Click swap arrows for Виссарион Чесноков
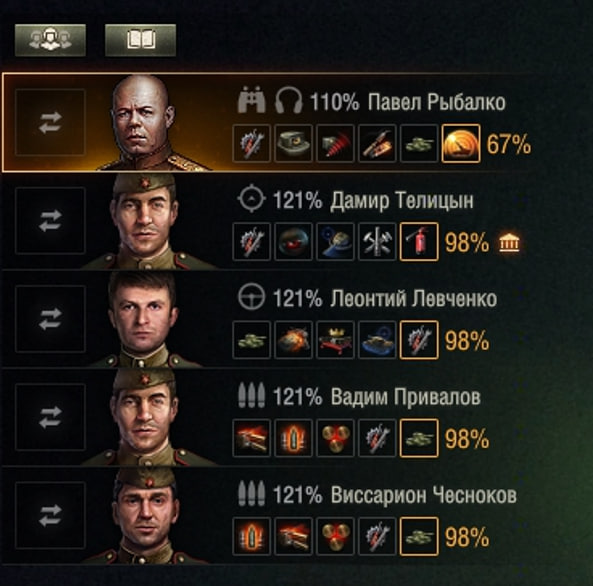 click(50, 515)
